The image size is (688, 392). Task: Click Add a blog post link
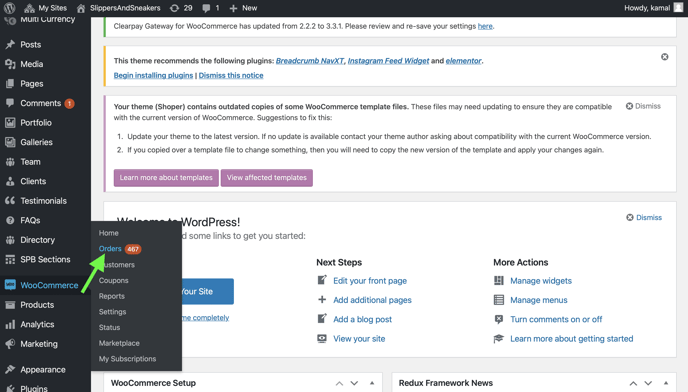click(x=362, y=319)
